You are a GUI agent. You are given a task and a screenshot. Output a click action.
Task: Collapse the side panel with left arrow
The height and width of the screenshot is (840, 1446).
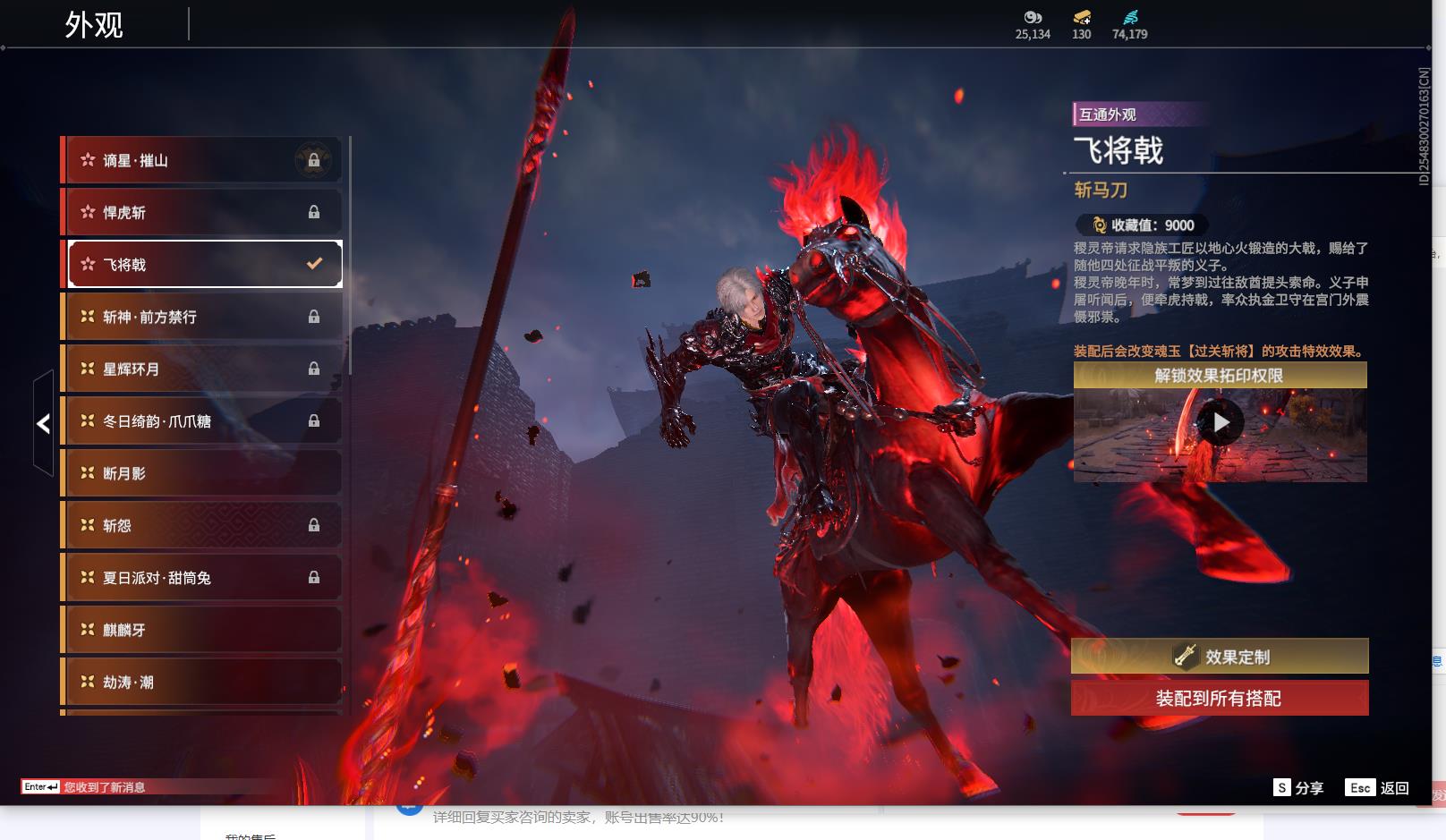(x=43, y=424)
